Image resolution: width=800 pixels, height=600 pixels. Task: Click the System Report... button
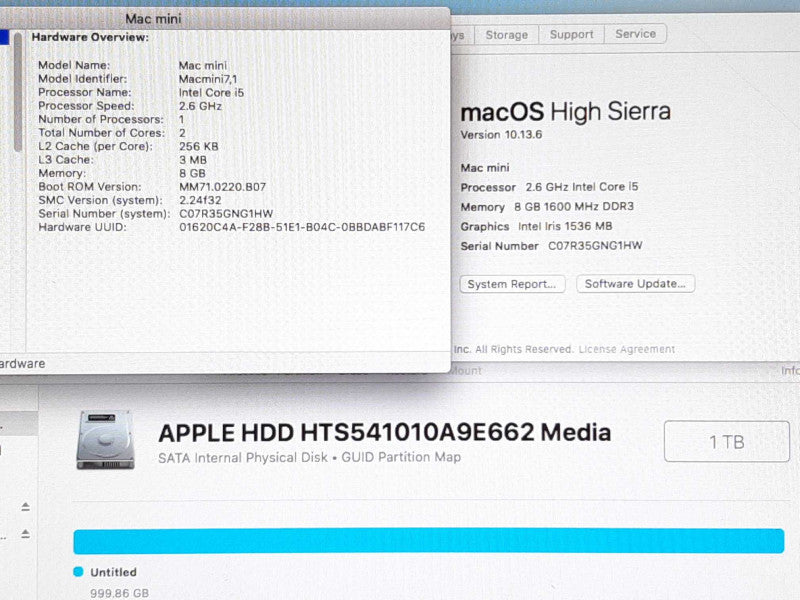click(x=512, y=284)
